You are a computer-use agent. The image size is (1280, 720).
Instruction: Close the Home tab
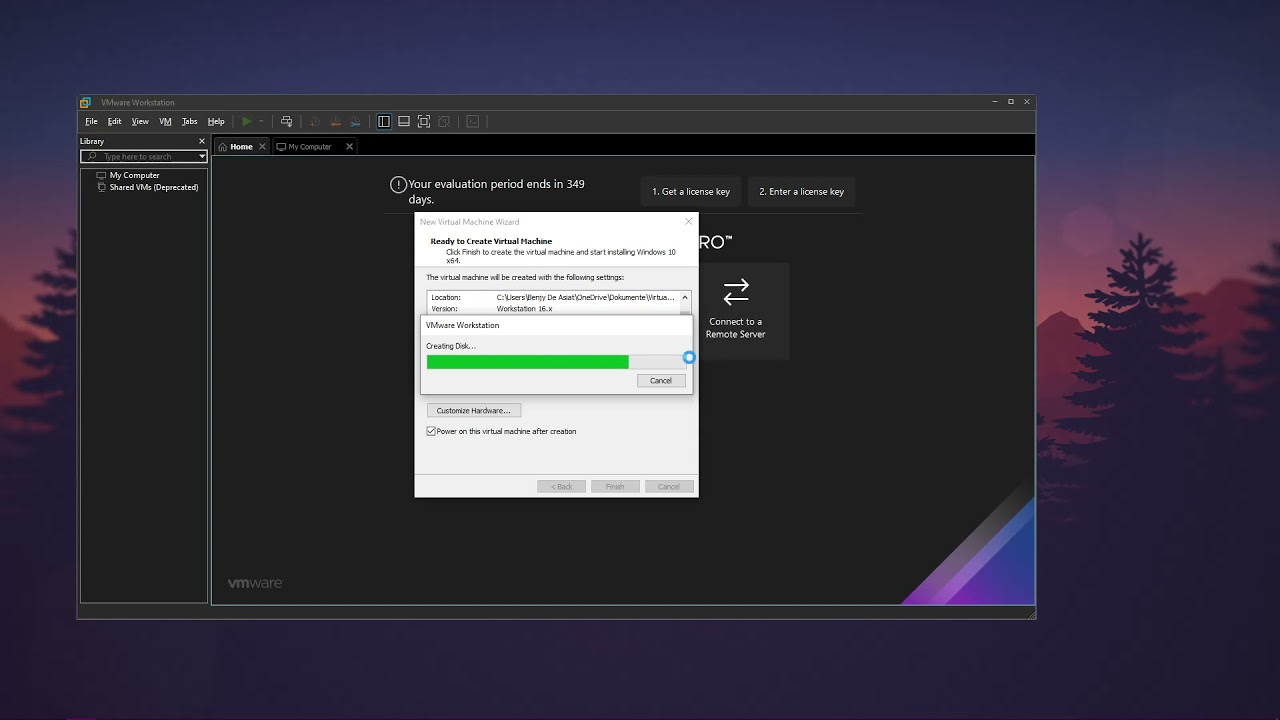(x=263, y=146)
